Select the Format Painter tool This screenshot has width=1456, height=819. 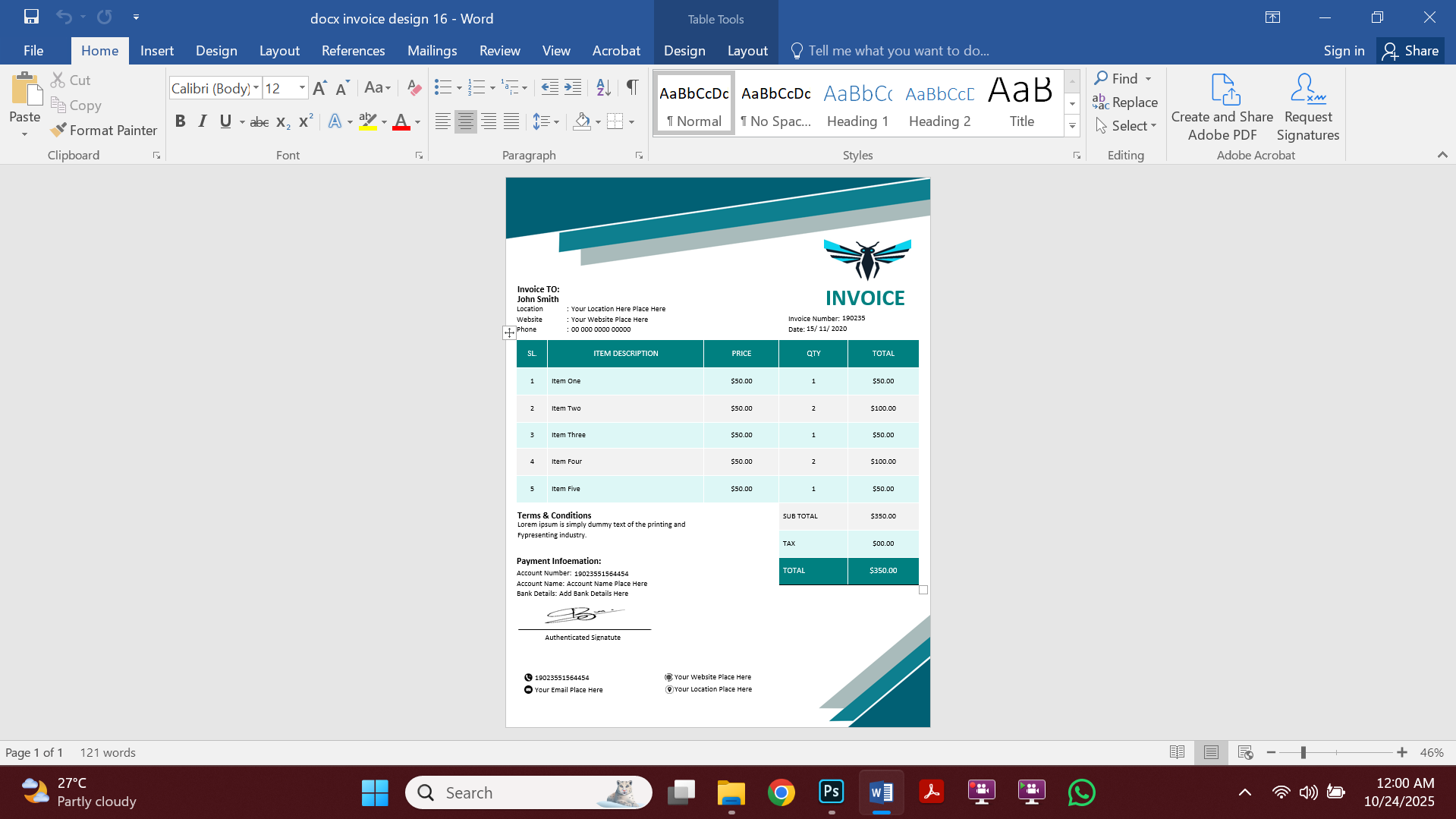[104, 130]
